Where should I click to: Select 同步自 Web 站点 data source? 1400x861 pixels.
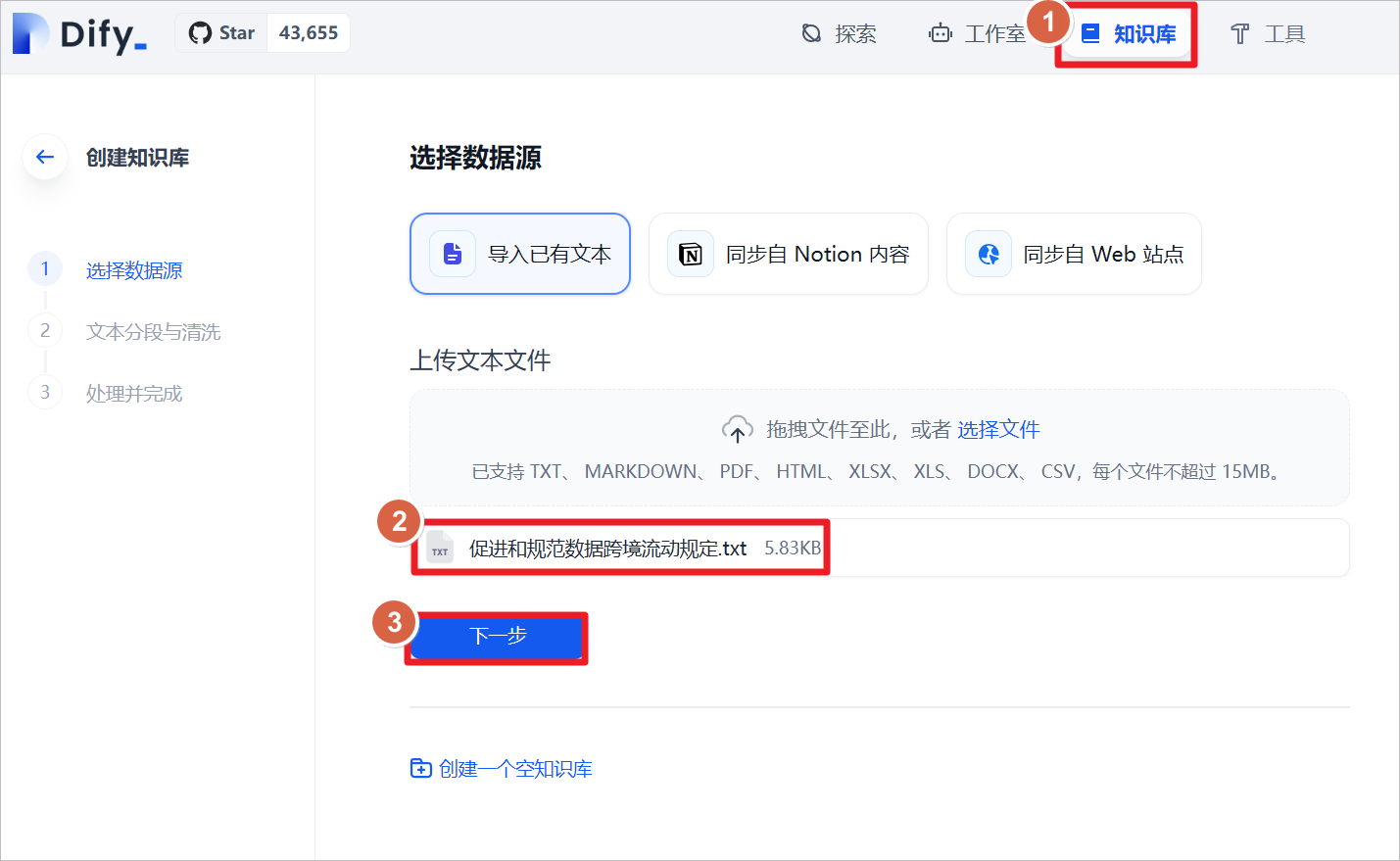[x=1074, y=254]
